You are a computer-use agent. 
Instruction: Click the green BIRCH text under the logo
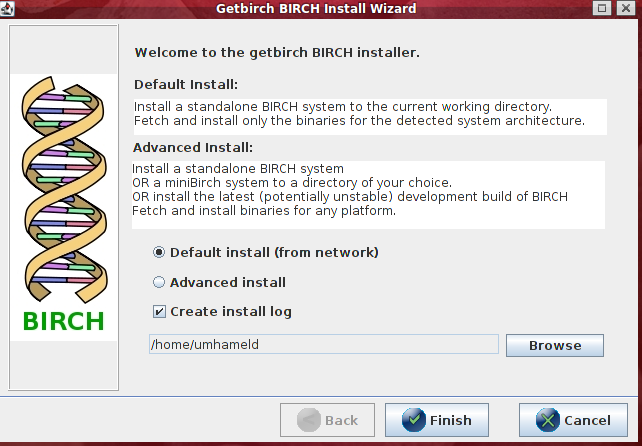(63, 322)
